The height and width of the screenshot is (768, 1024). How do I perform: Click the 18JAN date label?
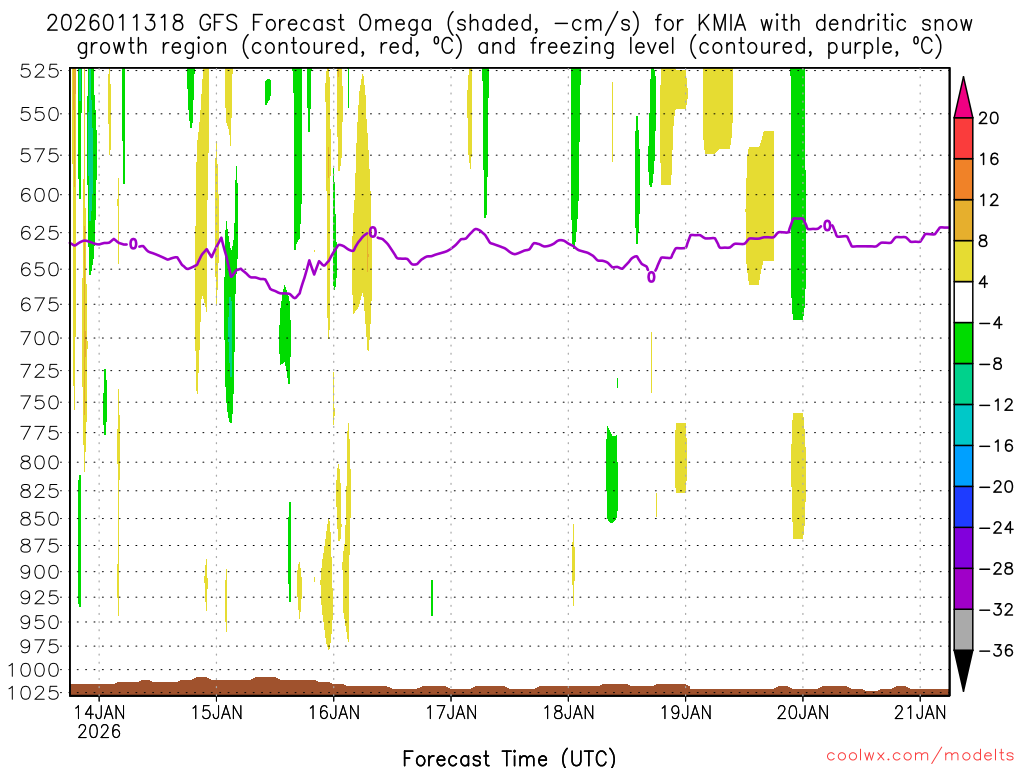pos(568,712)
